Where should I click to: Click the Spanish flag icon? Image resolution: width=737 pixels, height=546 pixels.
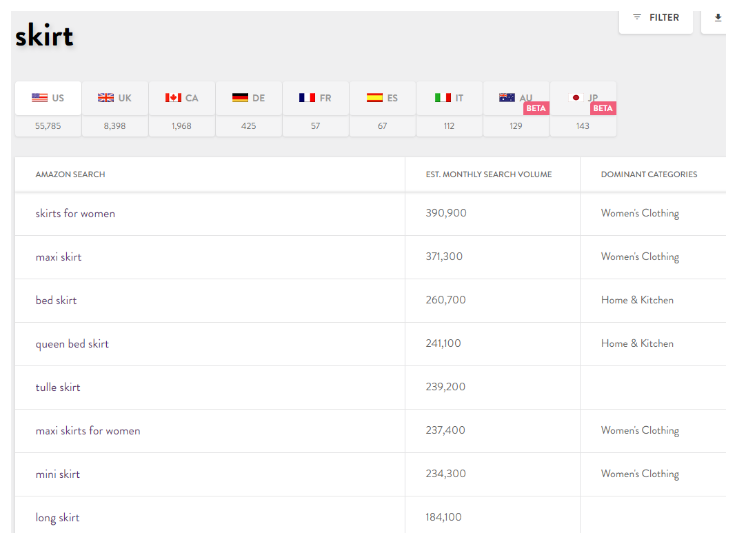click(x=374, y=98)
